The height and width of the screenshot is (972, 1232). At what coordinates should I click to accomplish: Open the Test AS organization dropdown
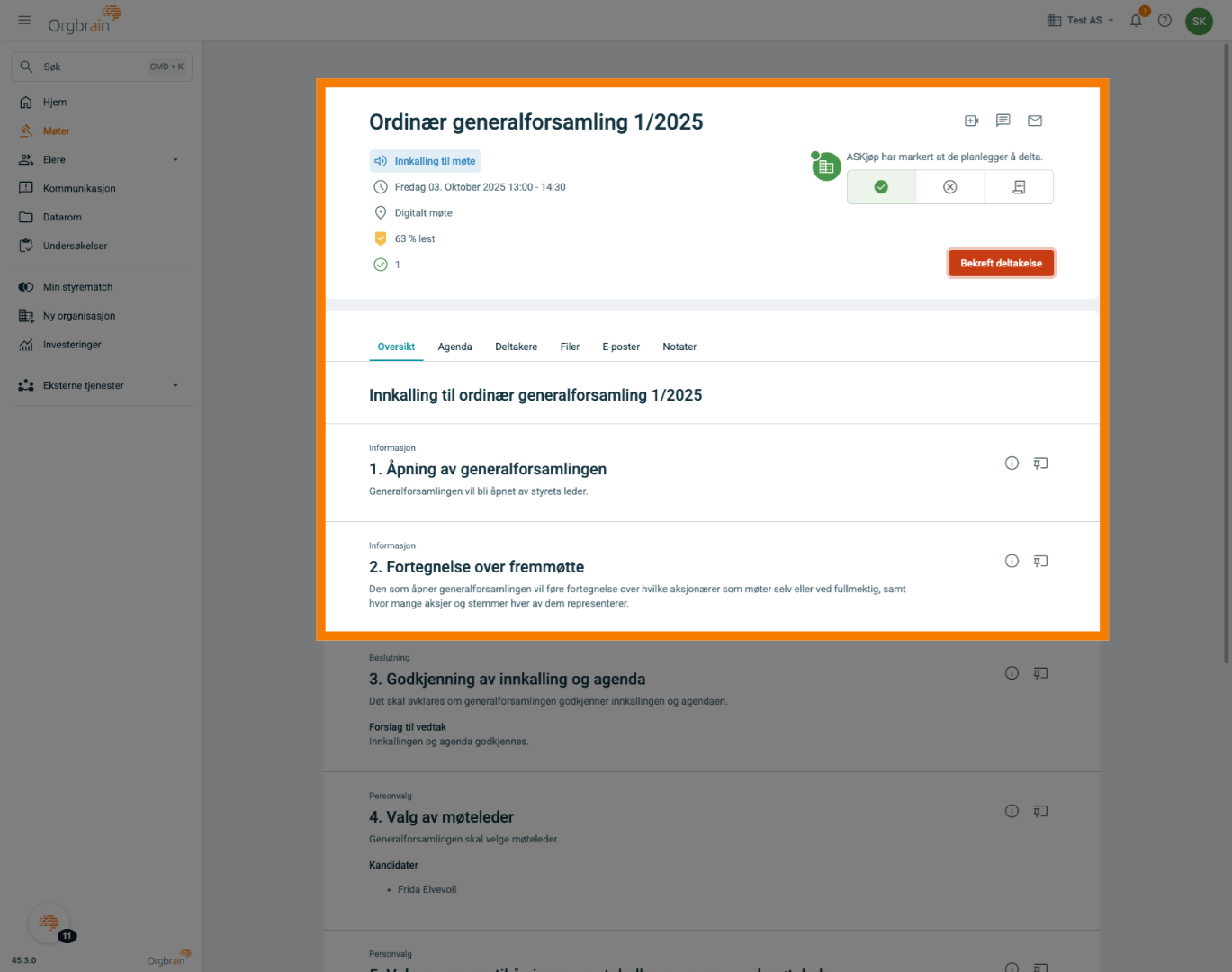[x=1081, y=20]
